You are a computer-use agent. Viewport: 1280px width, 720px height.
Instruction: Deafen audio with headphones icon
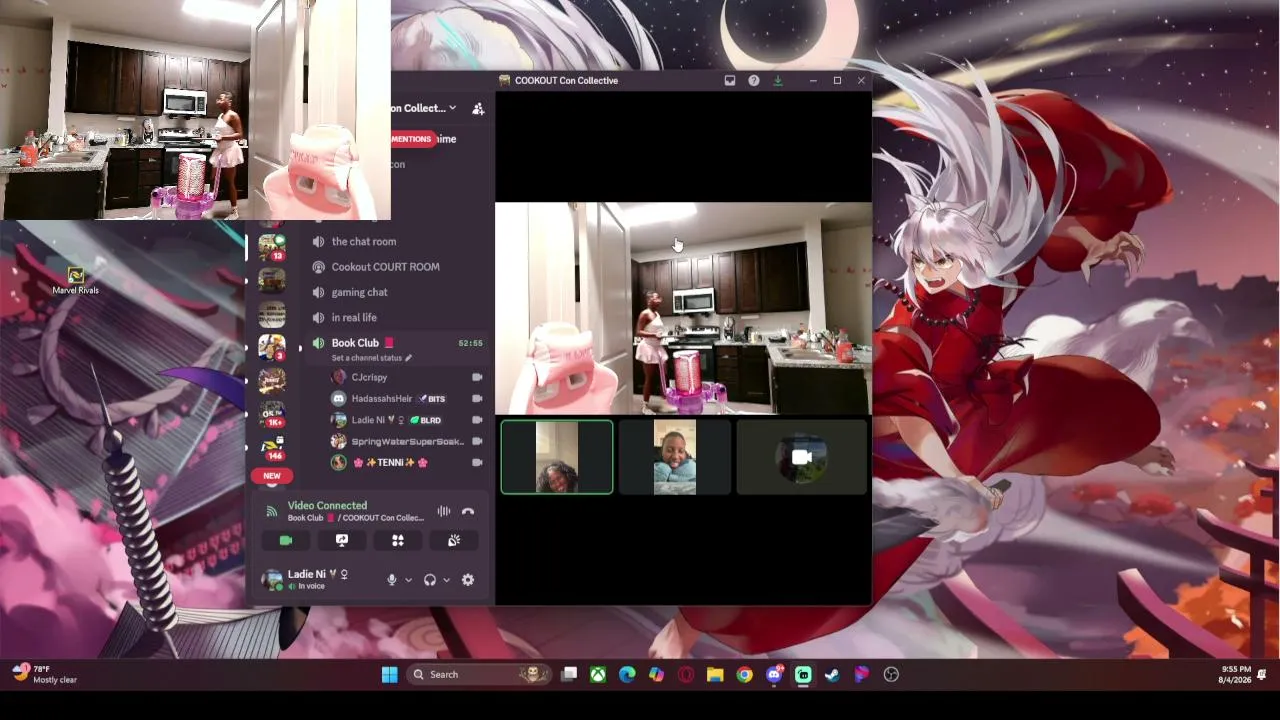(430, 580)
